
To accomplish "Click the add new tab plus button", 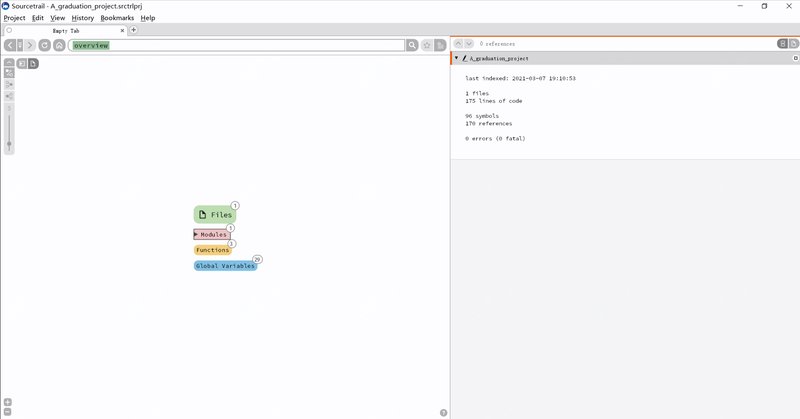I will 134,30.
